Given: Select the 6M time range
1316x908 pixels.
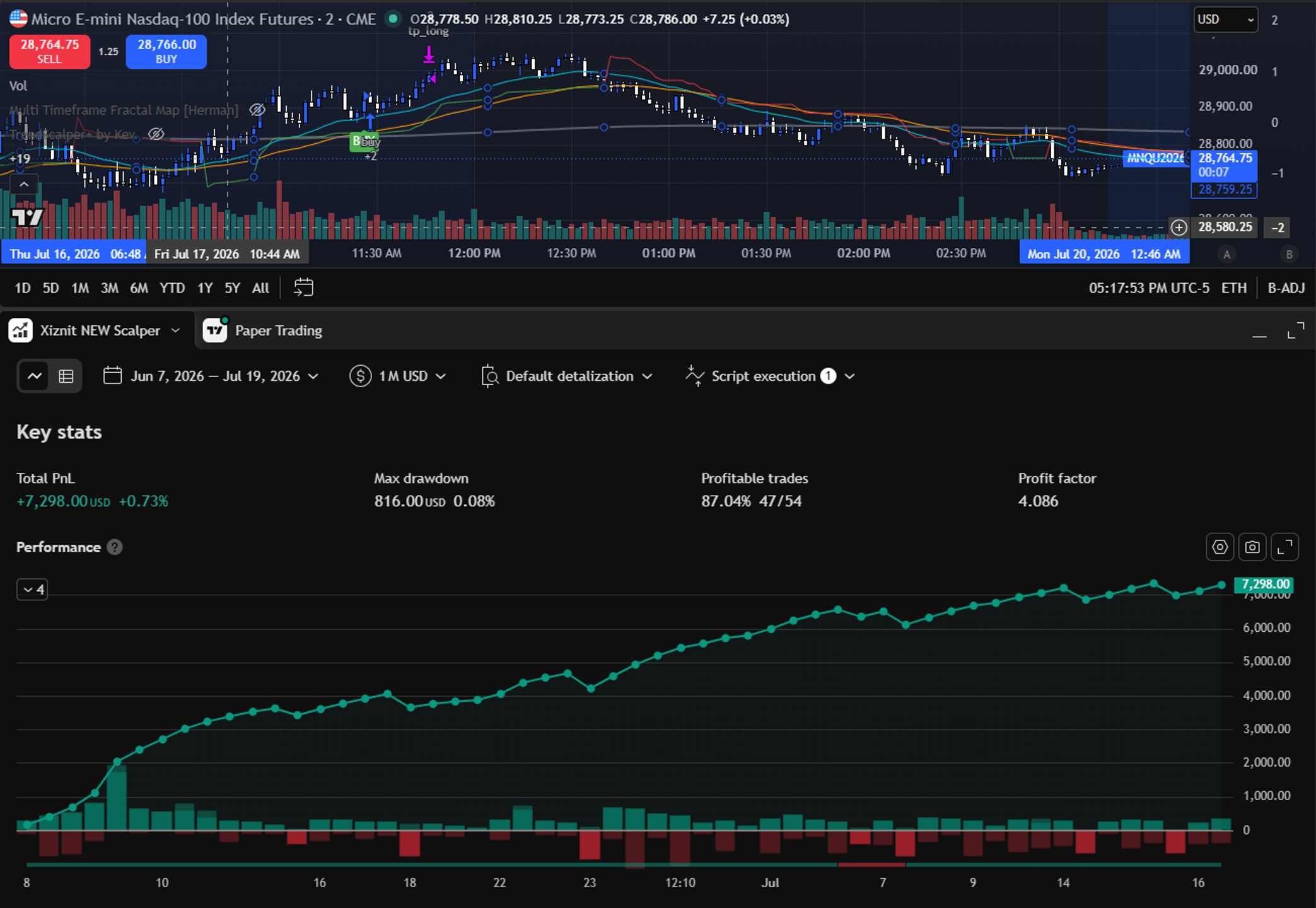Looking at the screenshot, I should (139, 288).
